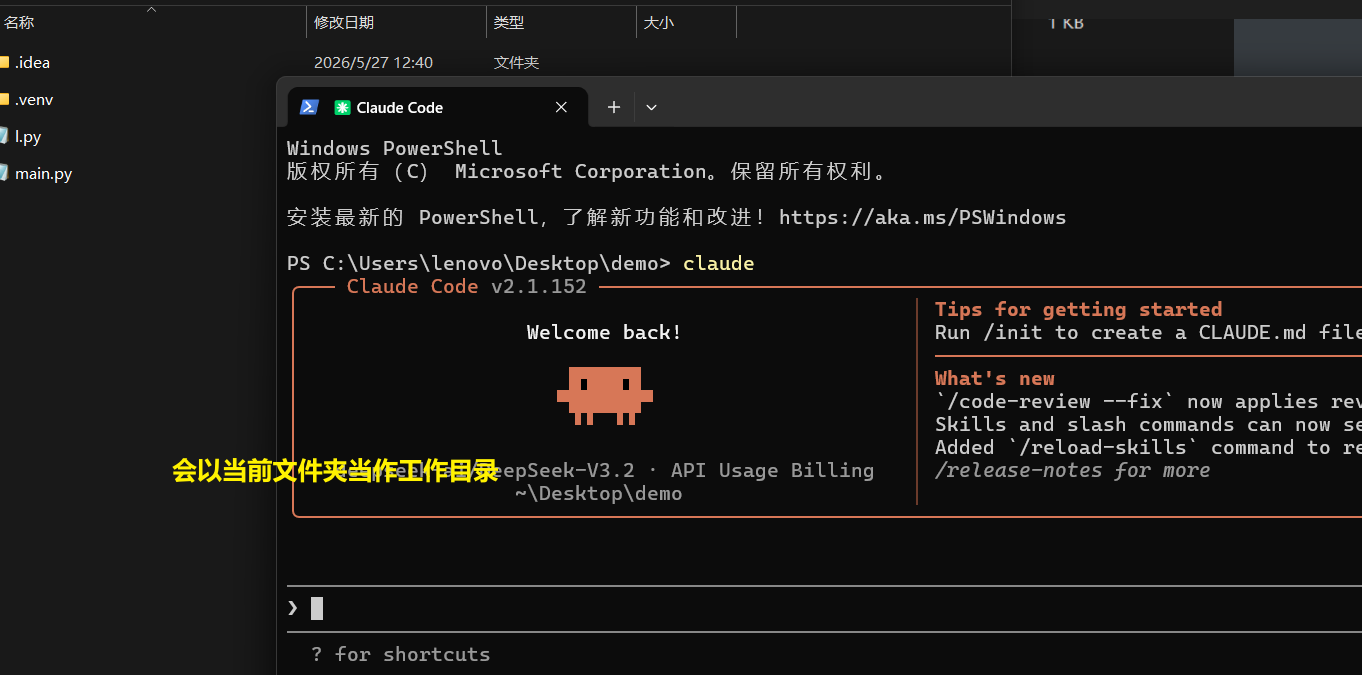Click the typed 'claude' command text
Image resolution: width=1362 pixels, height=675 pixels.
point(718,263)
